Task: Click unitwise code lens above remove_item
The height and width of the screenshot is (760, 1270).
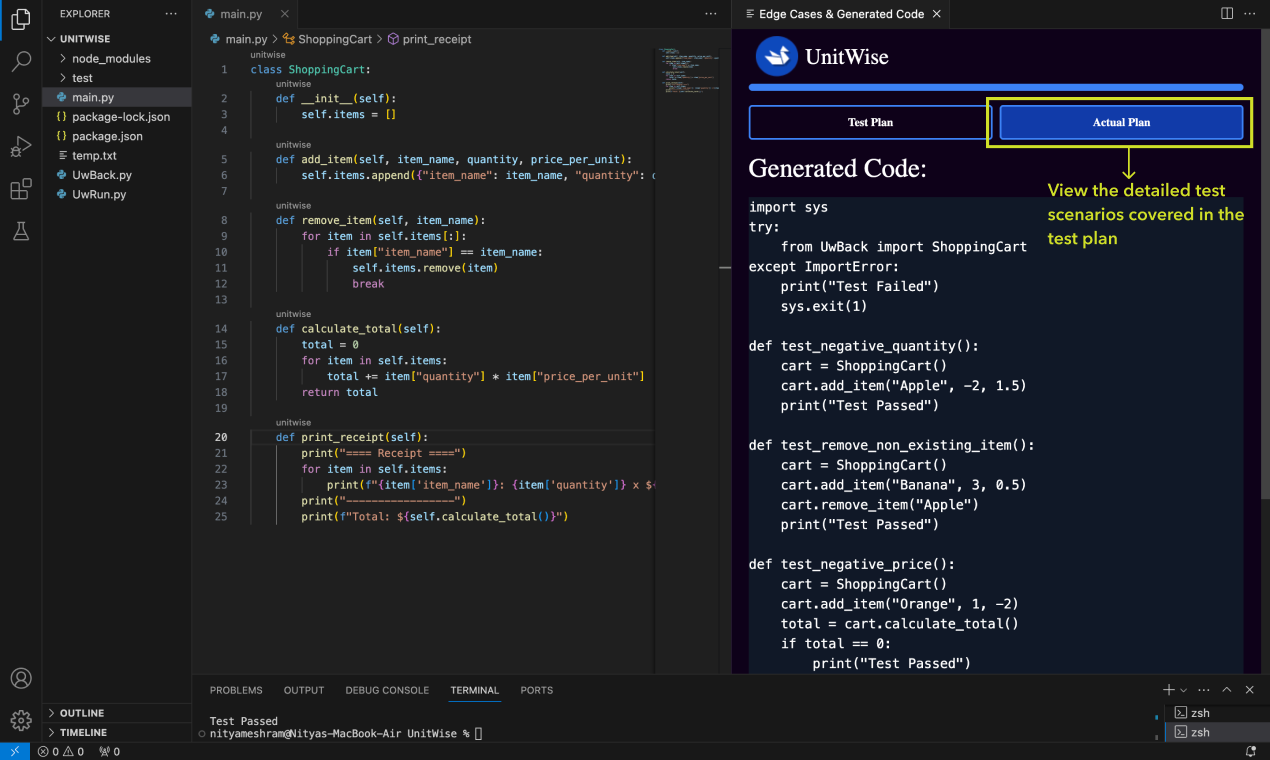Action: pyautogui.click(x=293, y=205)
